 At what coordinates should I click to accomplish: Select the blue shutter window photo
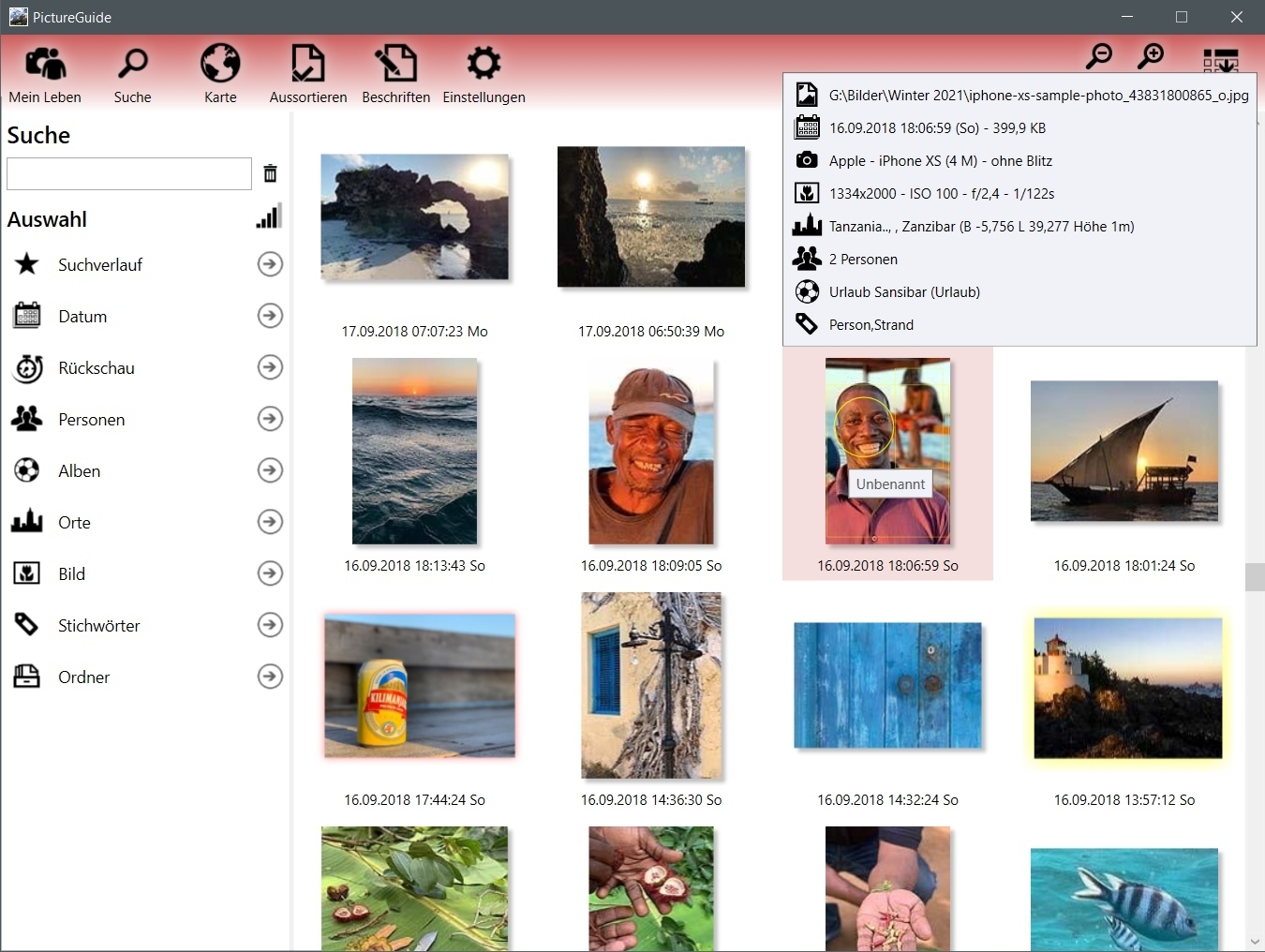(x=651, y=685)
